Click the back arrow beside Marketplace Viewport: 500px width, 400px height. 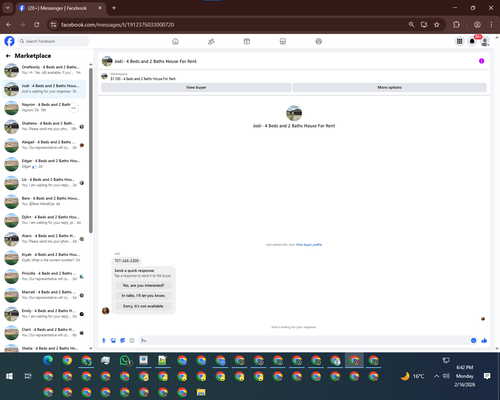(x=8, y=56)
